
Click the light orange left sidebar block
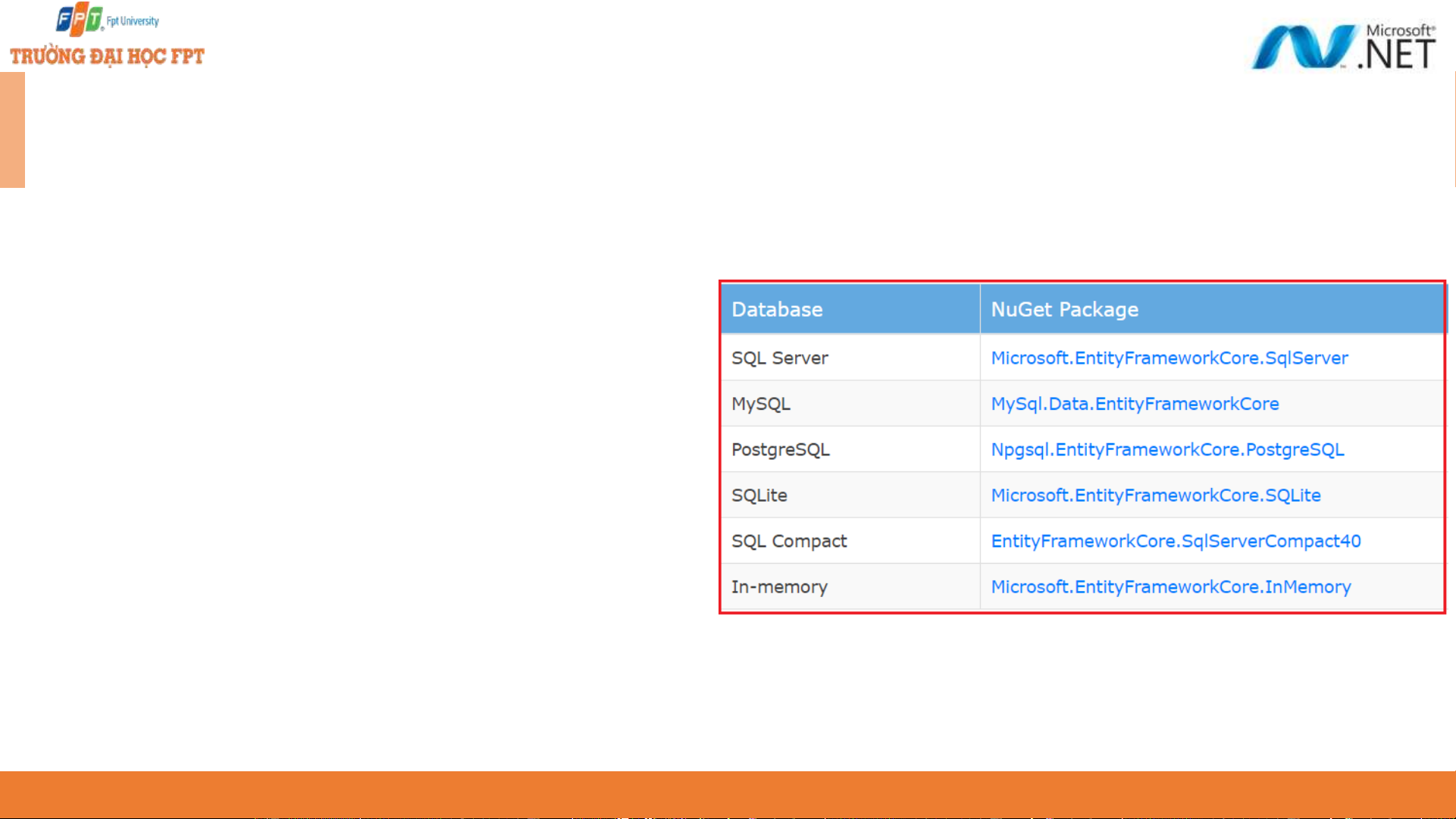point(12,130)
